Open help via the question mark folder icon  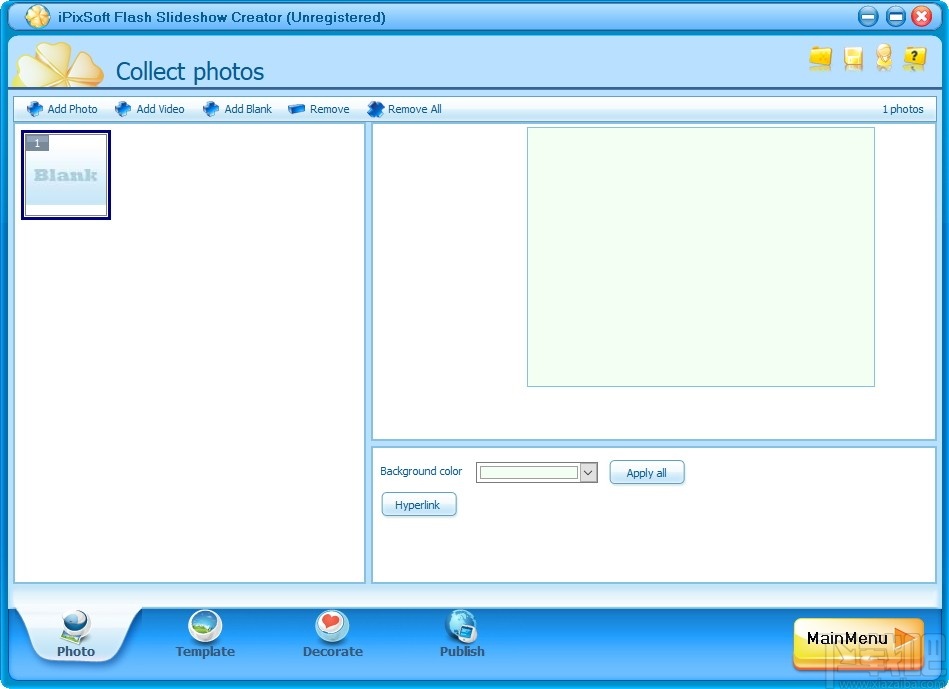(x=914, y=59)
